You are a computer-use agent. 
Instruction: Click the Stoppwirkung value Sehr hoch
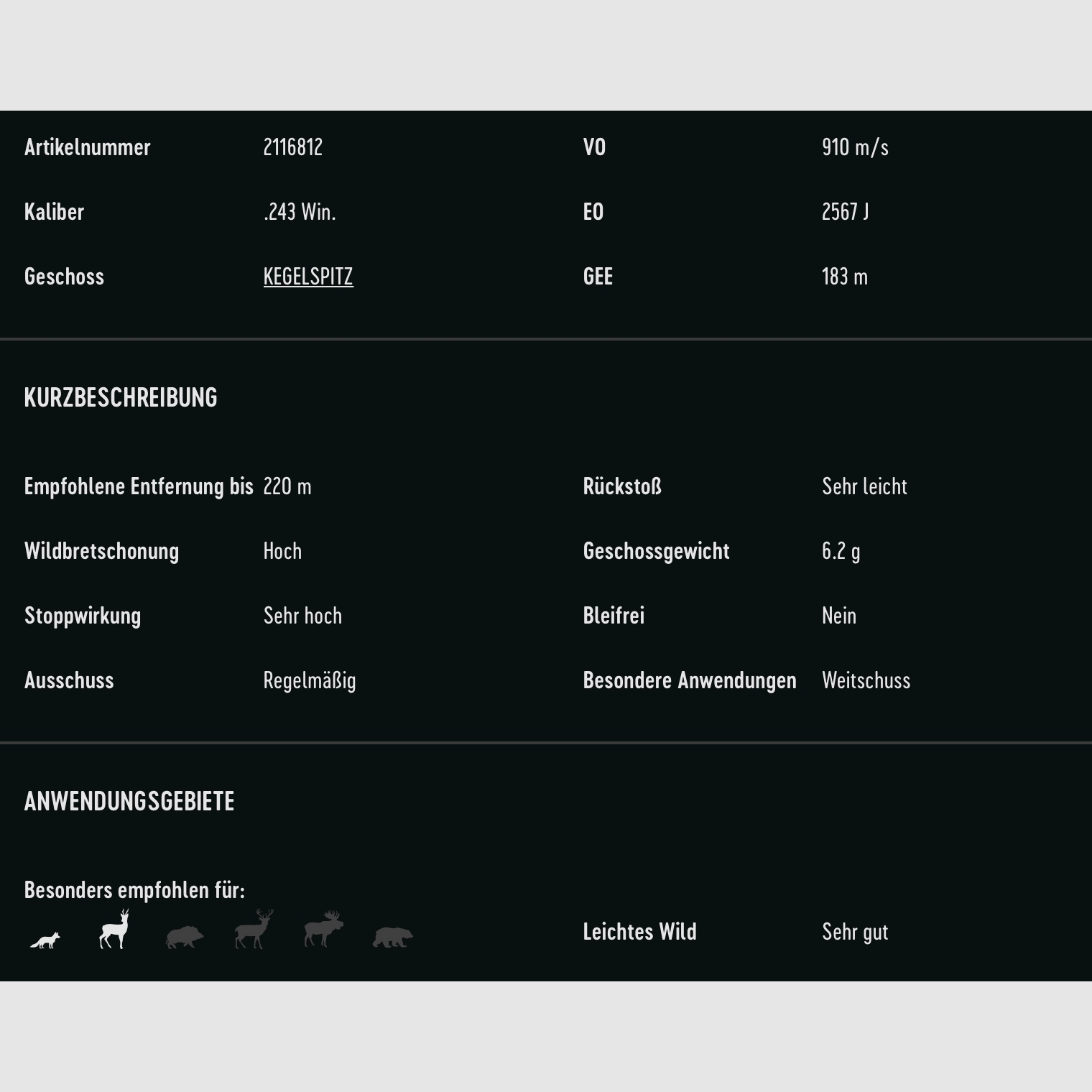tap(302, 616)
